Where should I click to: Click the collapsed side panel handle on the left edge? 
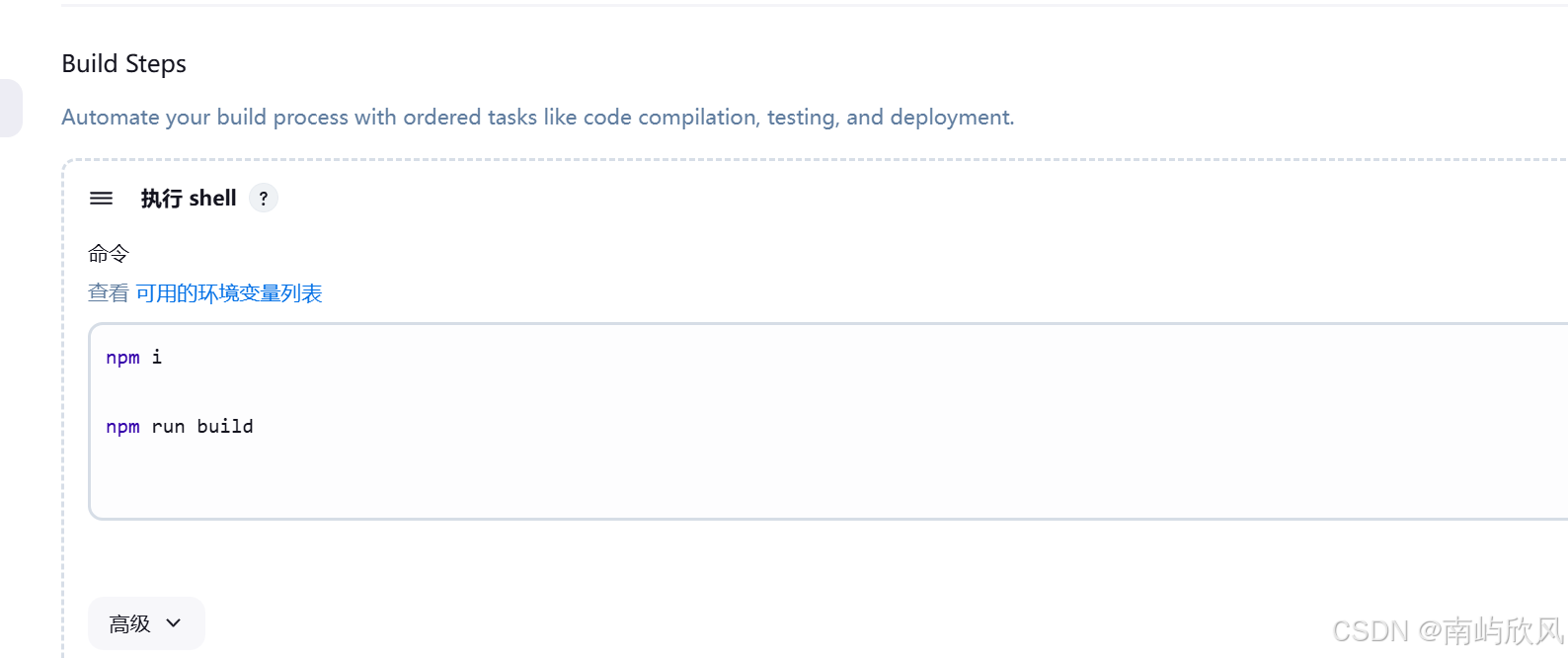click(10, 108)
